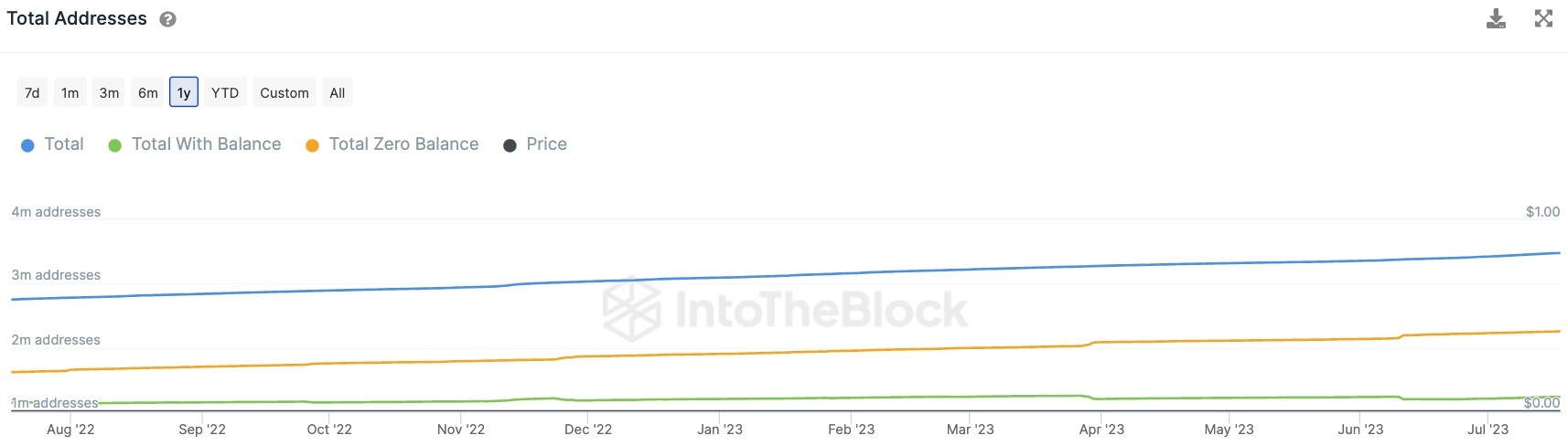Click the blue Total legend dot
The image size is (1568, 446).
(27, 145)
